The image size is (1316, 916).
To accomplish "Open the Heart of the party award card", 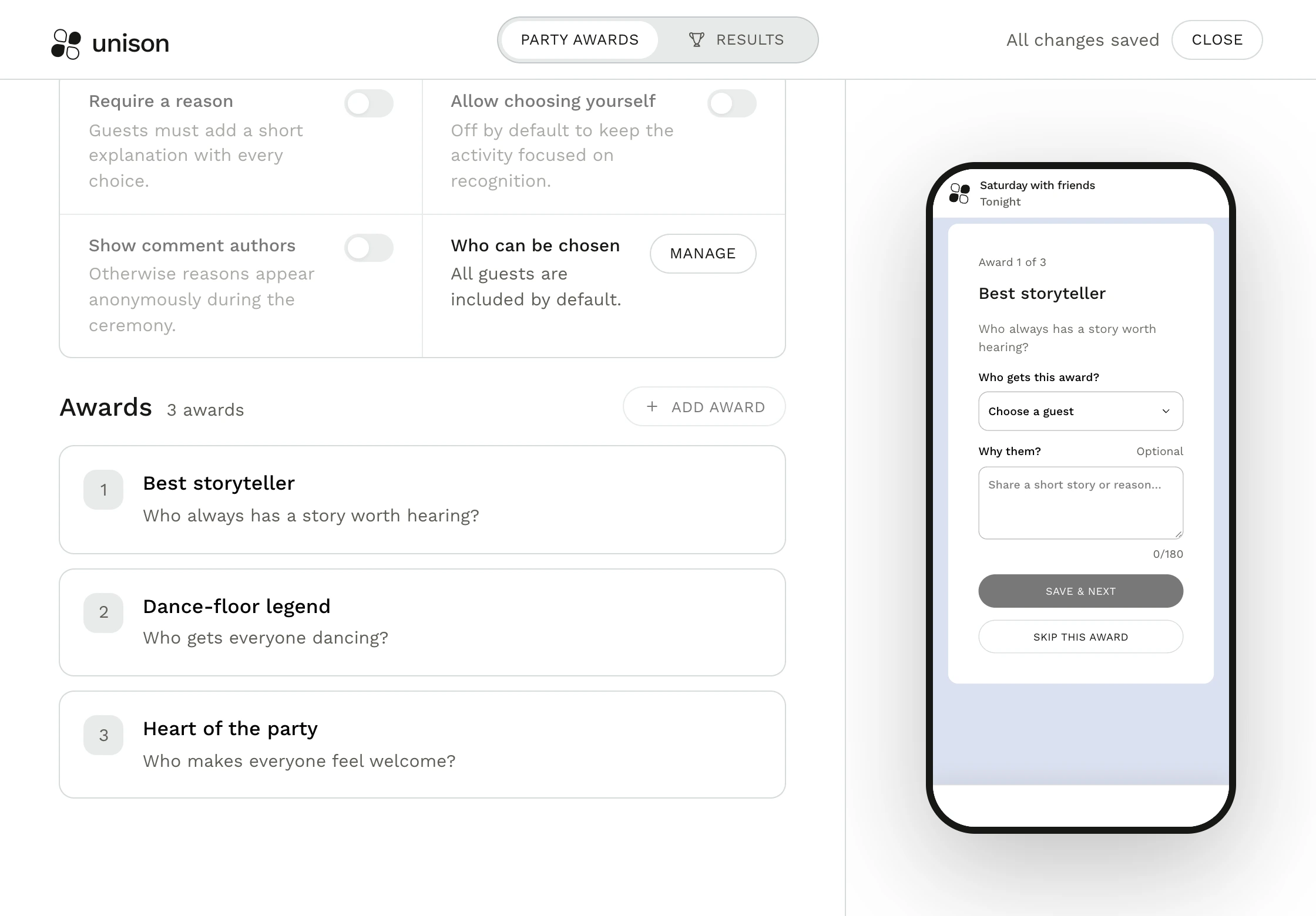I will [422, 745].
